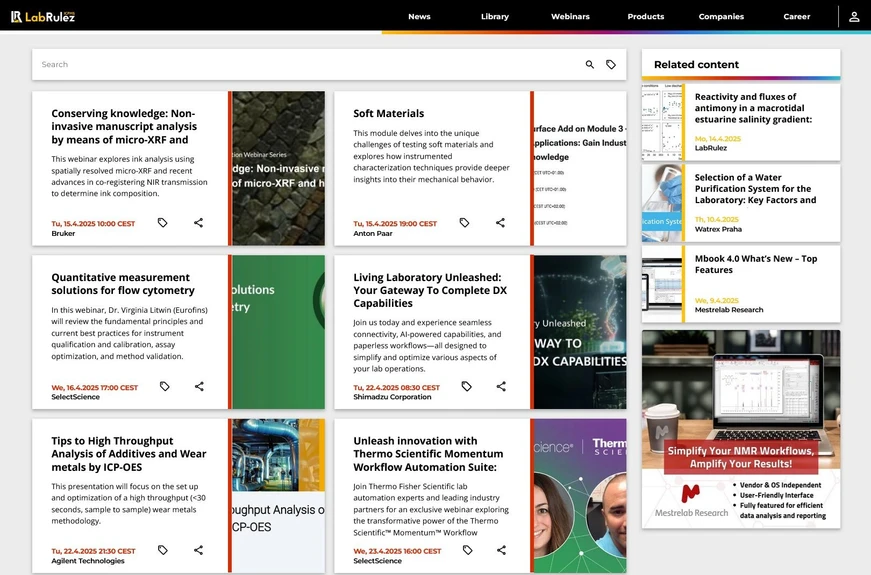Screen dimensions: 871x575
Task: Open Conserving knowledge manuscript analysis webinar title
Action: 124,127
